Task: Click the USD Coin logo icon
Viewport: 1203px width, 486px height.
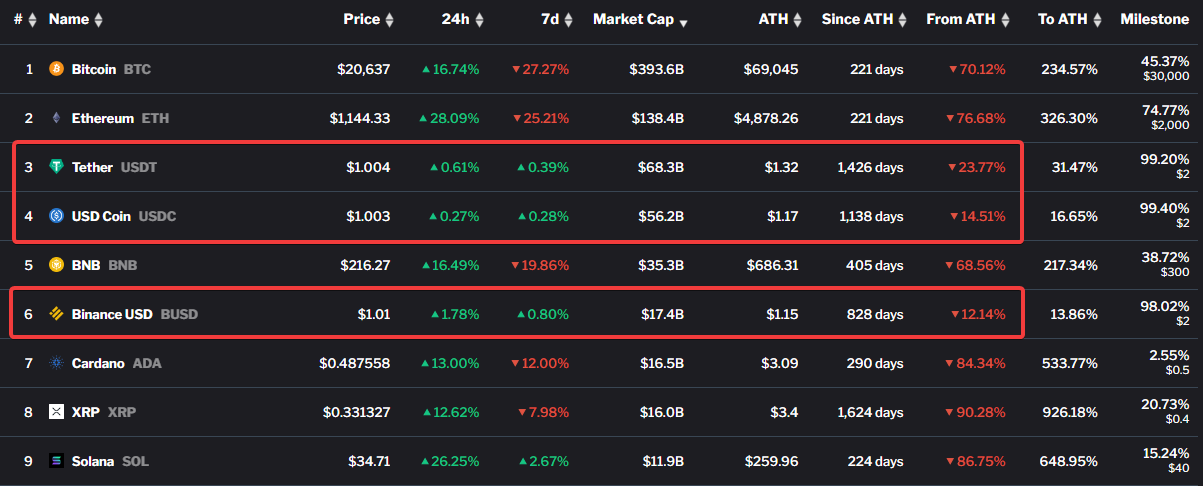Action: (56, 216)
